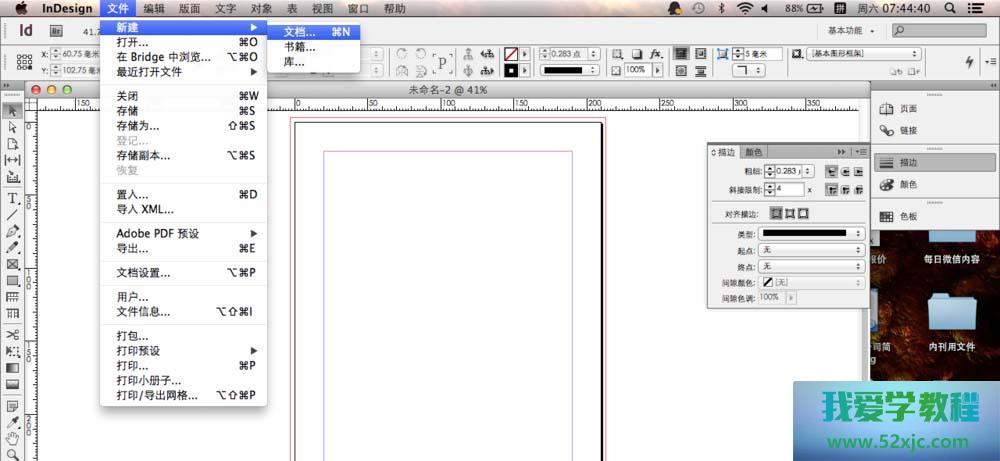This screenshot has height=461, width=1000.
Task: Select the Type tool in the toolbox
Action: point(13,198)
